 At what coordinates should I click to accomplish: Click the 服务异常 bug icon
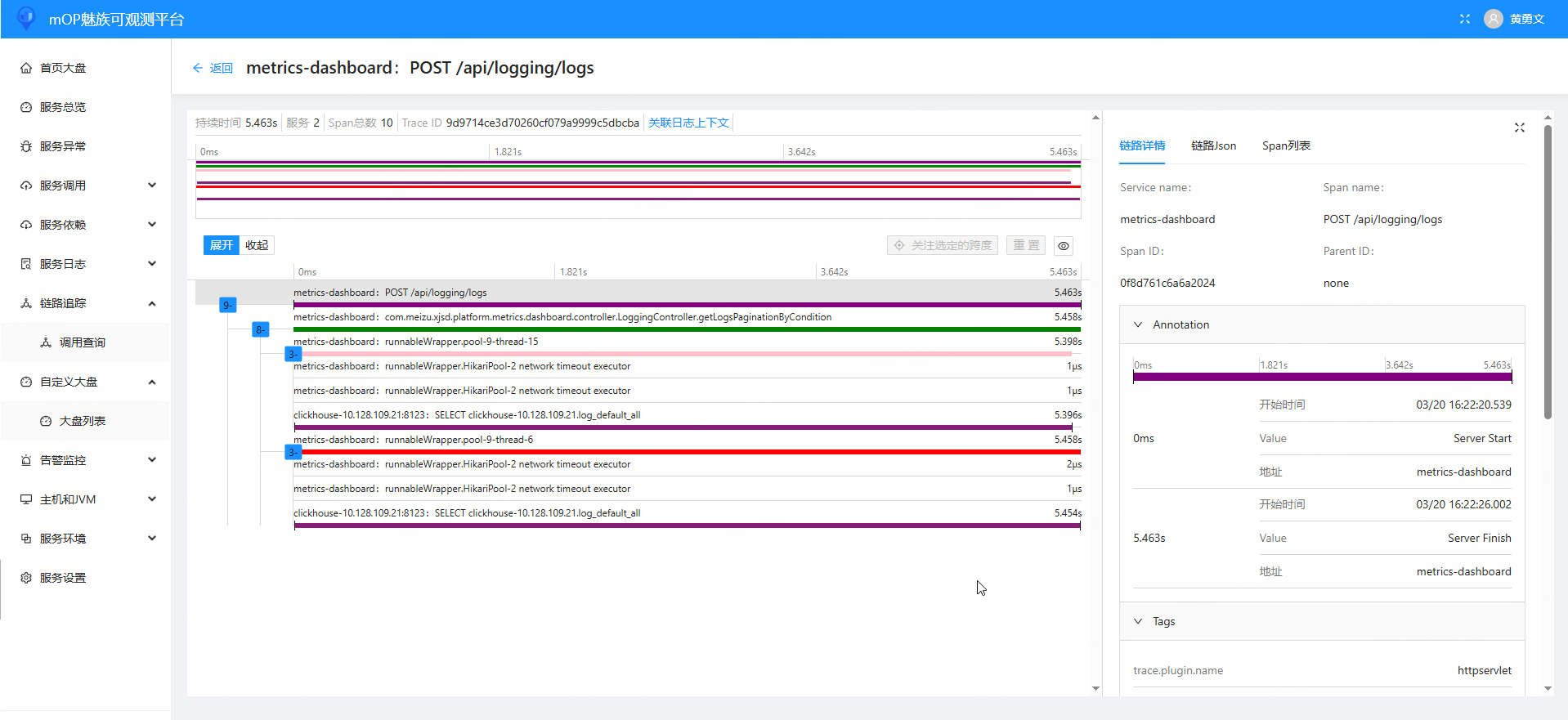(x=26, y=146)
